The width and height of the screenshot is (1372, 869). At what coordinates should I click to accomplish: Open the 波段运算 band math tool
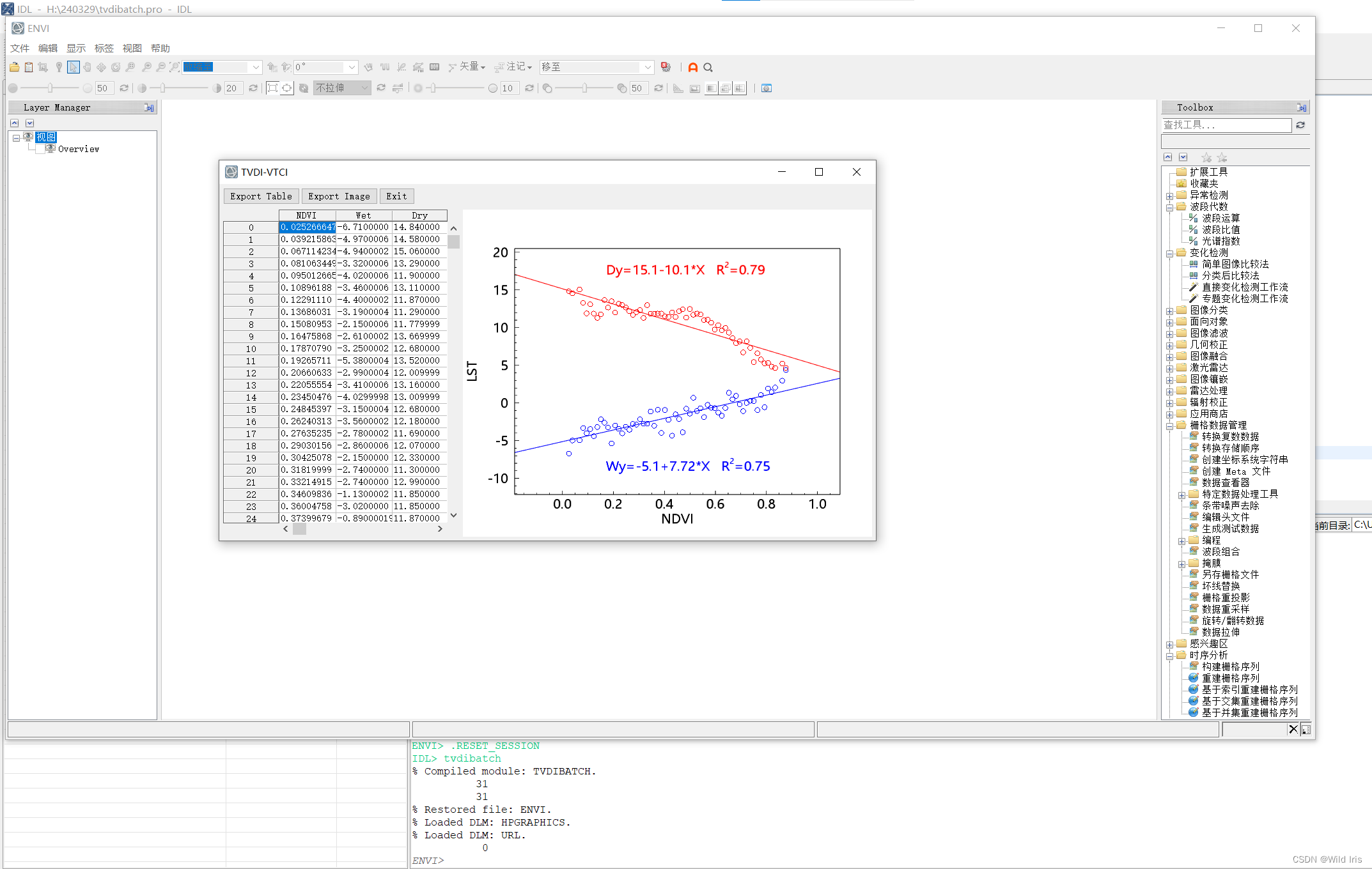(x=1220, y=218)
